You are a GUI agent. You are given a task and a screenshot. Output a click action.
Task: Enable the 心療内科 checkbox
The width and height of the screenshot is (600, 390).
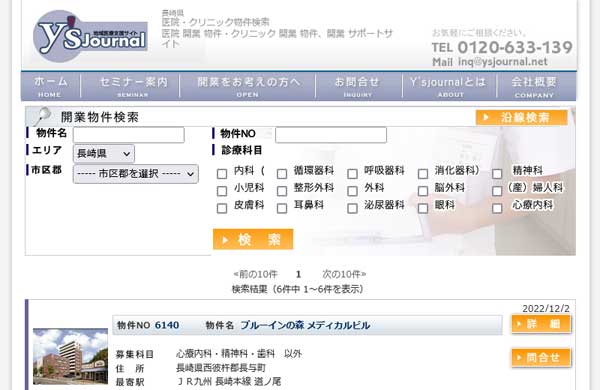[497, 208]
